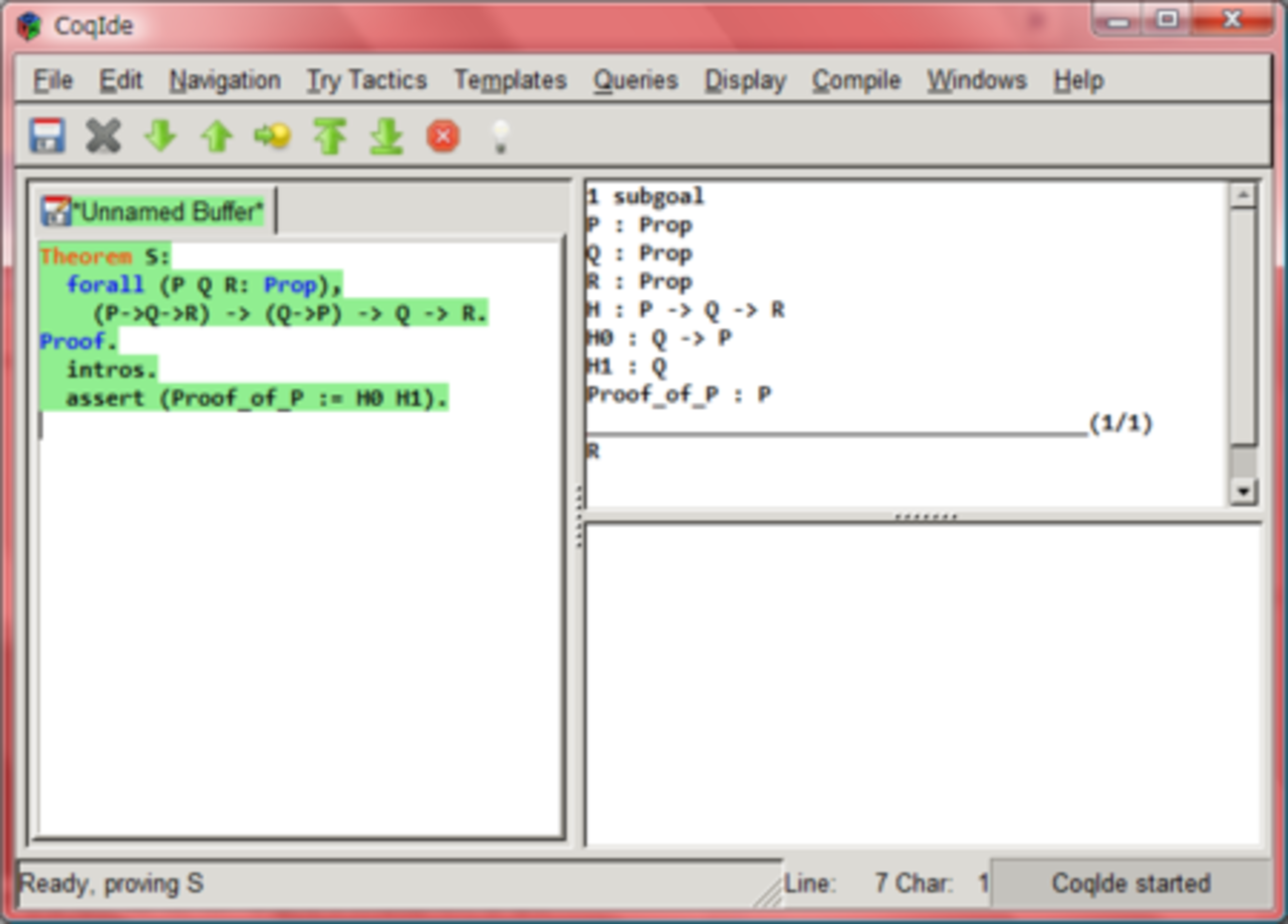This screenshot has height=924, width=1288.
Task: Click the 'Proof.' keyword in editor
Action: click(x=78, y=342)
